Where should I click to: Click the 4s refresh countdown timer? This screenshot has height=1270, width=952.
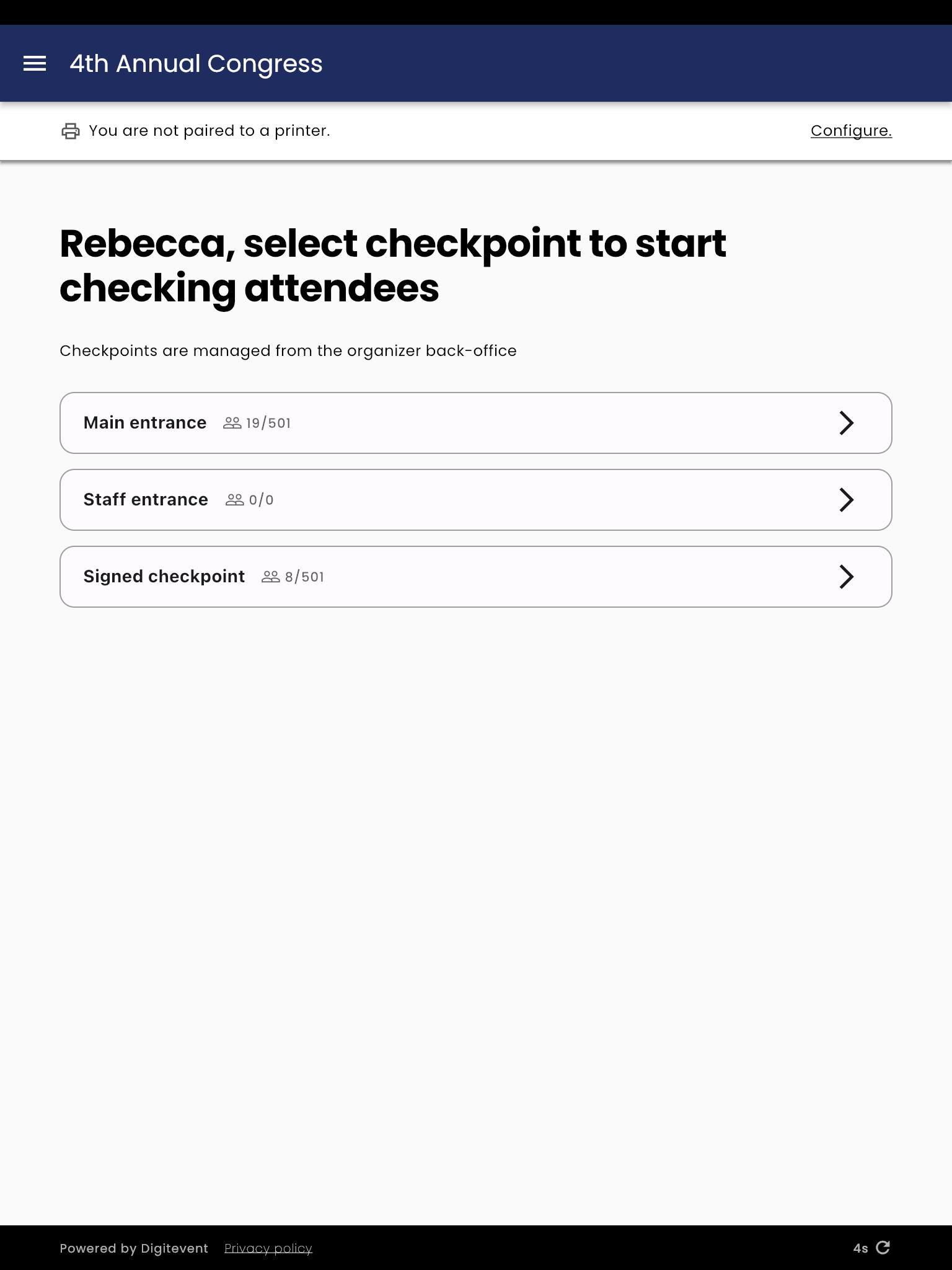(860, 1248)
